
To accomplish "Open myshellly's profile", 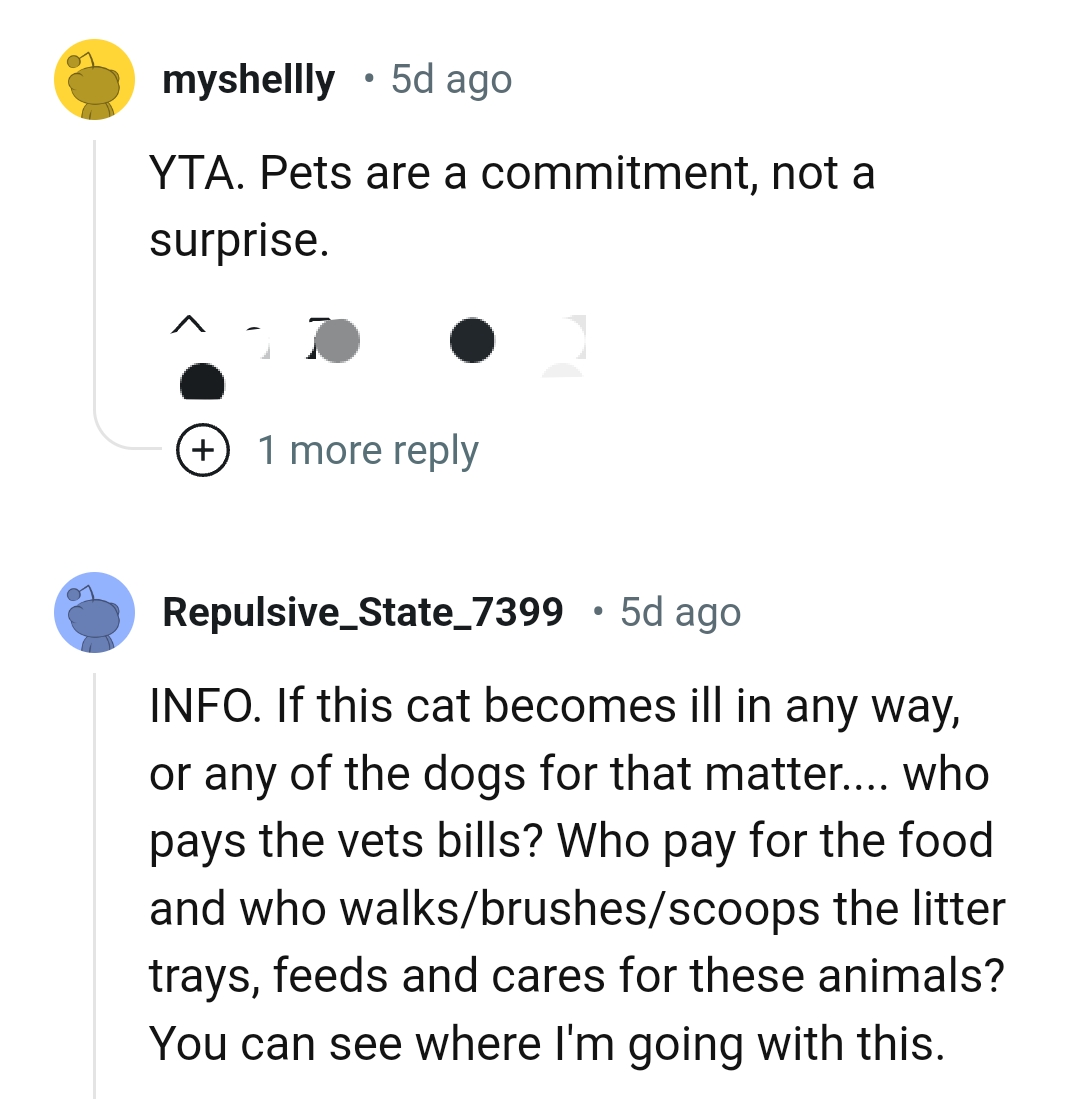I will [248, 80].
